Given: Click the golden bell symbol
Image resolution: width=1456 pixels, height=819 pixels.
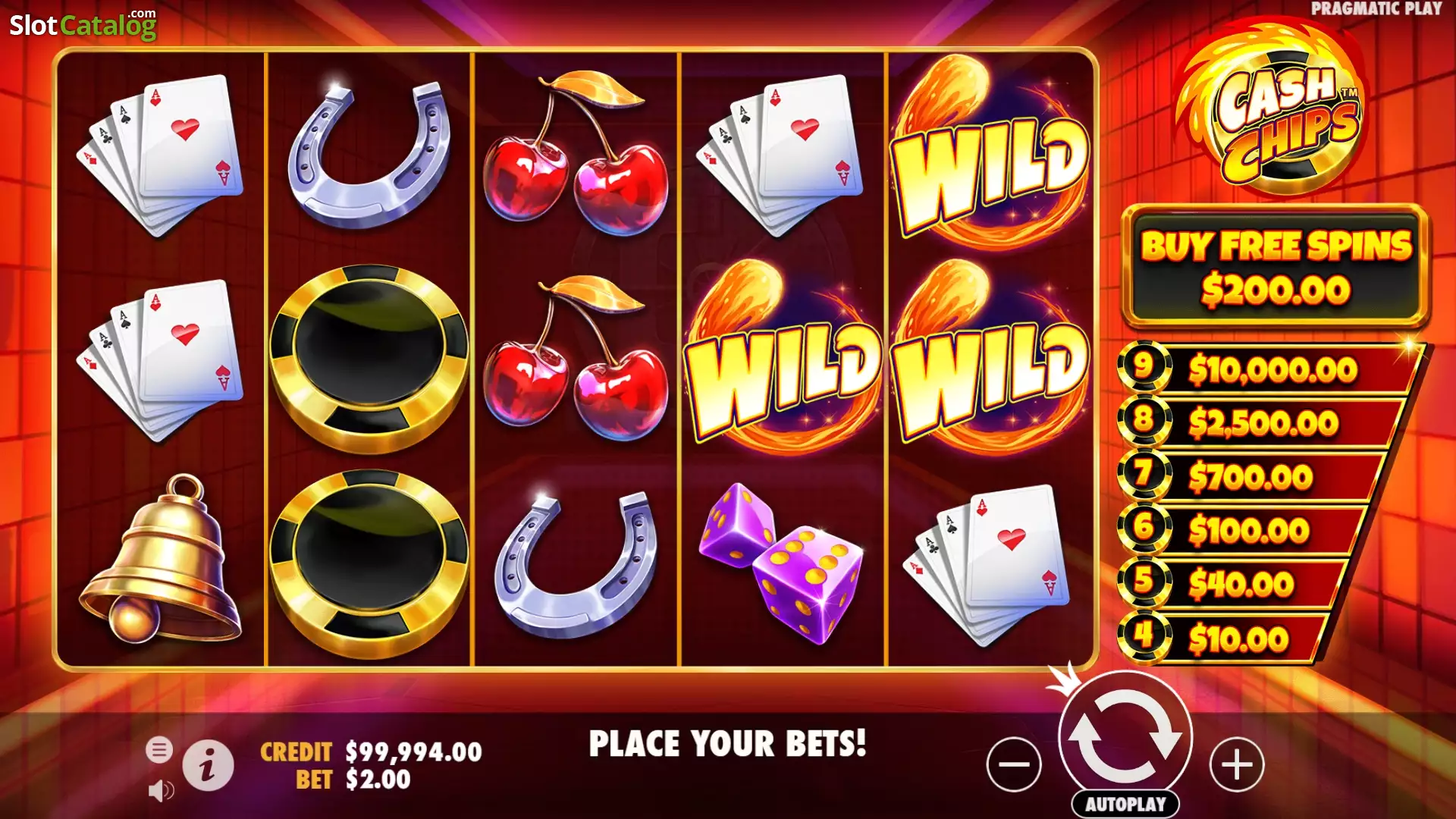Looking at the screenshot, I should 160,559.
